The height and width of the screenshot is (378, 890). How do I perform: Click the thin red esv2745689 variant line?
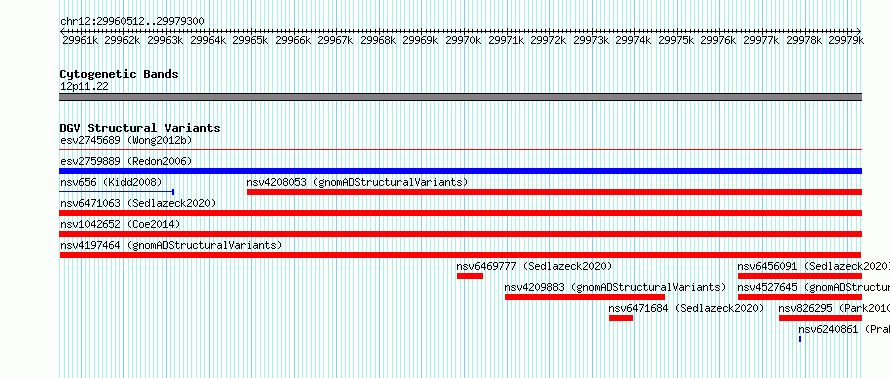[460, 150]
